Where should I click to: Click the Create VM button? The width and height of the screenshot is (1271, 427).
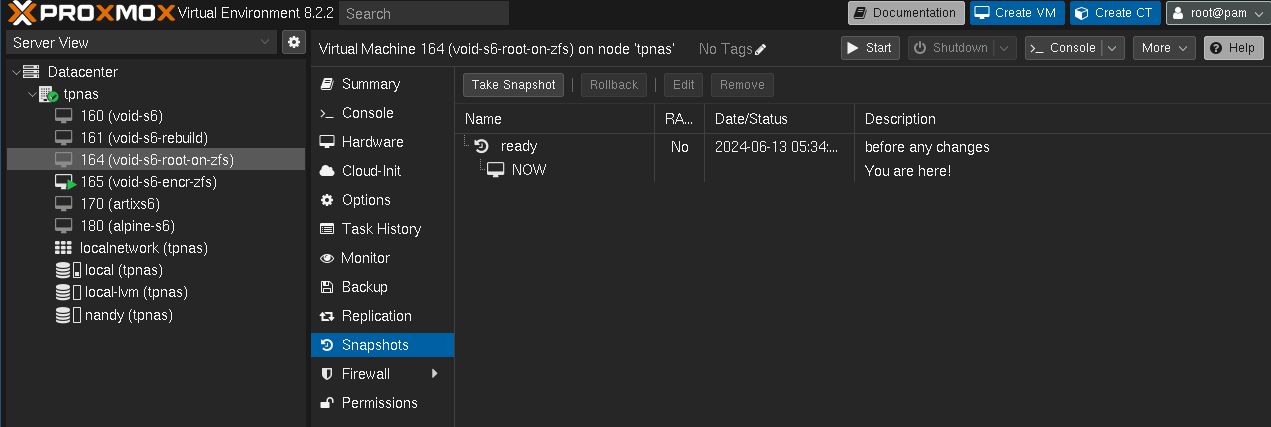pyautogui.click(x=1016, y=13)
